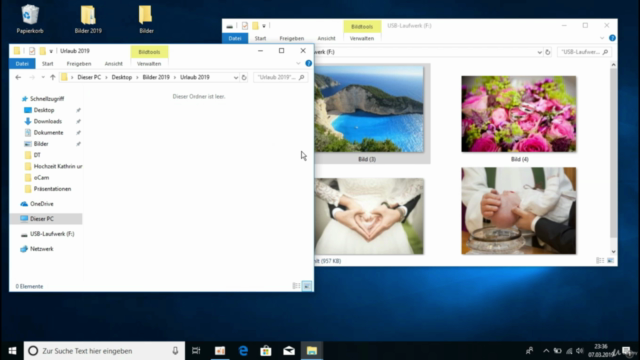Viewport: 640px width, 360px height.
Task: Launch Microsoft Edge from taskbar
Action: pos(243,351)
